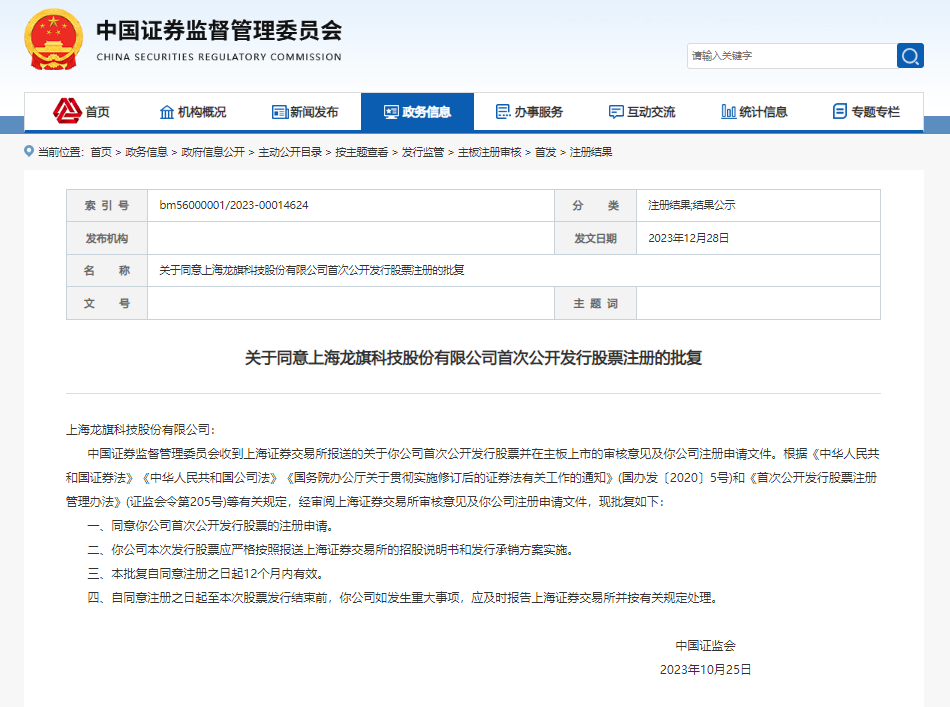Click the bar chart icon beside 统计信息
Image resolution: width=950 pixels, height=707 pixels.
[728, 112]
